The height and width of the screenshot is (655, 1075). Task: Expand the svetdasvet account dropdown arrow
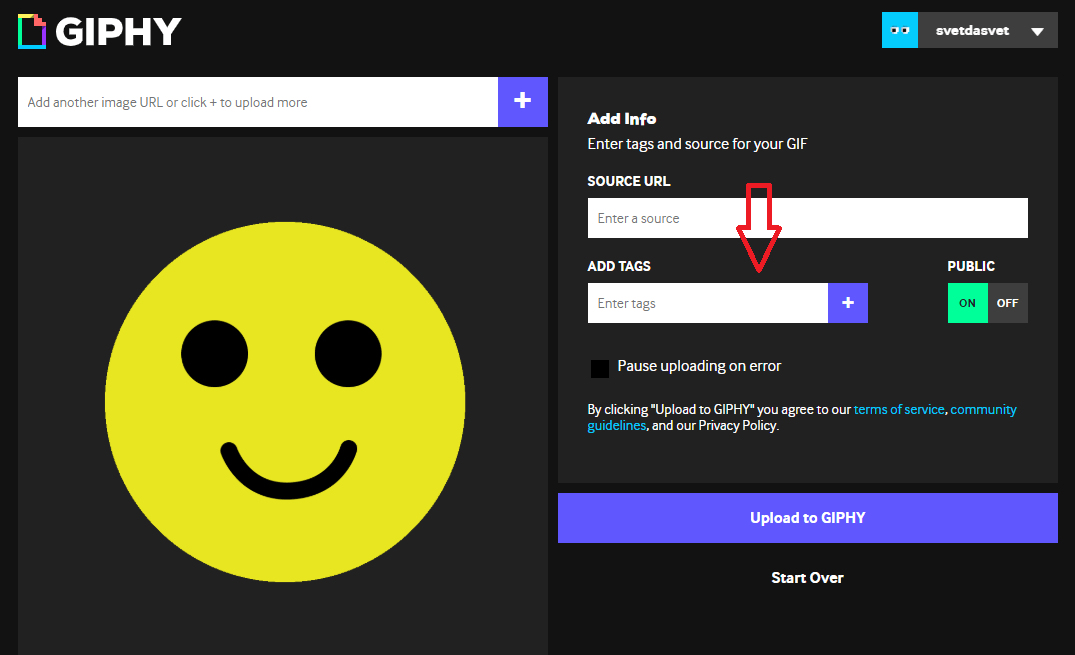(1037, 31)
